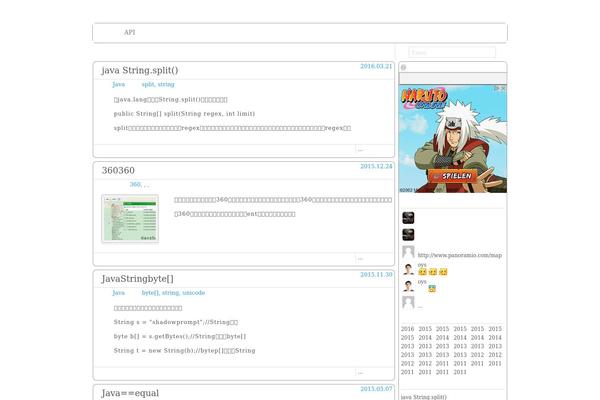Screen dimensions: 600x400
Task: Open the "JavaStringbyte[]" post title
Action: pos(138,279)
